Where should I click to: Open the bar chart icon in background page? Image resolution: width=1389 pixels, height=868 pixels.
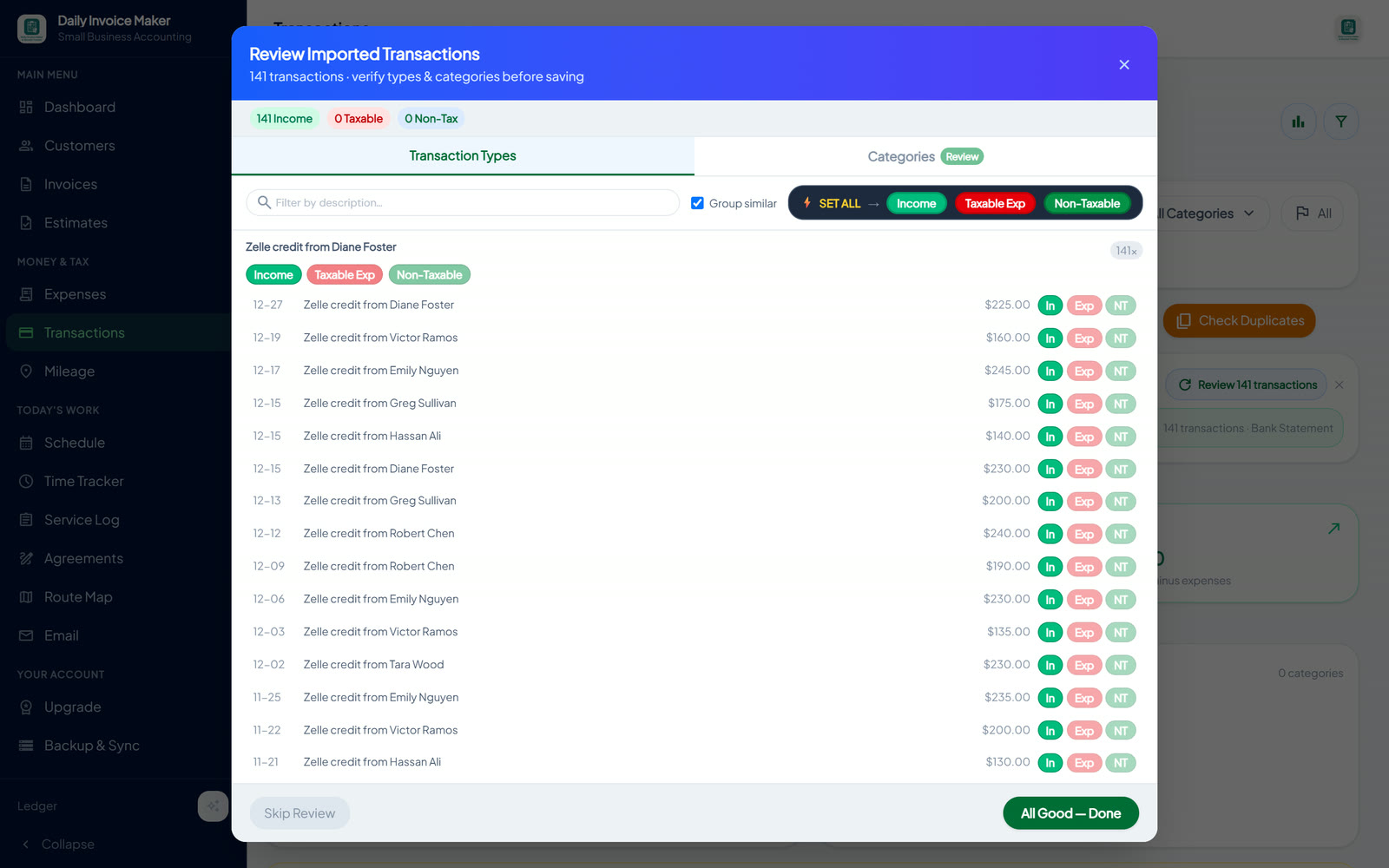(1299, 122)
